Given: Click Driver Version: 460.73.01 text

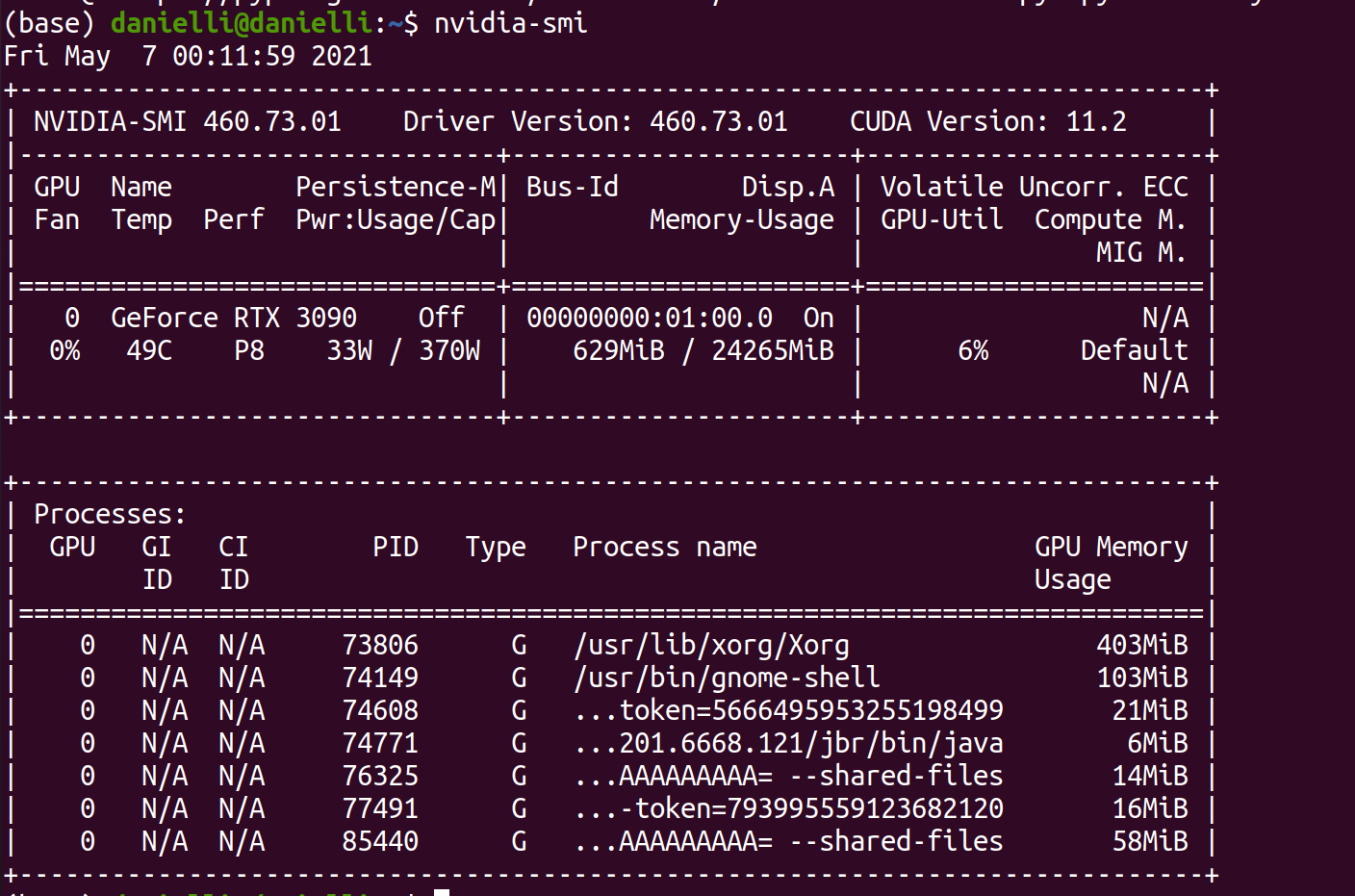Looking at the screenshot, I should click(x=595, y=121).
